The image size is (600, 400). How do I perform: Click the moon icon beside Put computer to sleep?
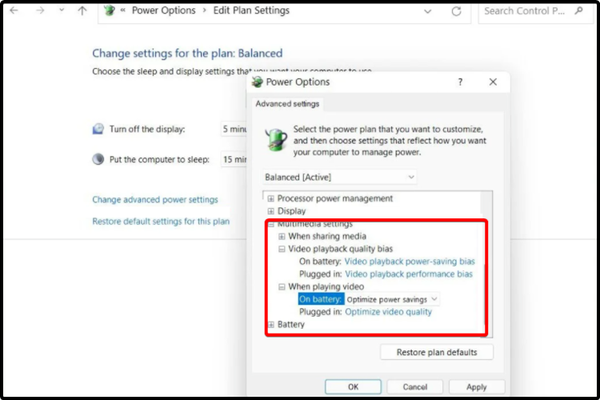[98, 159]
